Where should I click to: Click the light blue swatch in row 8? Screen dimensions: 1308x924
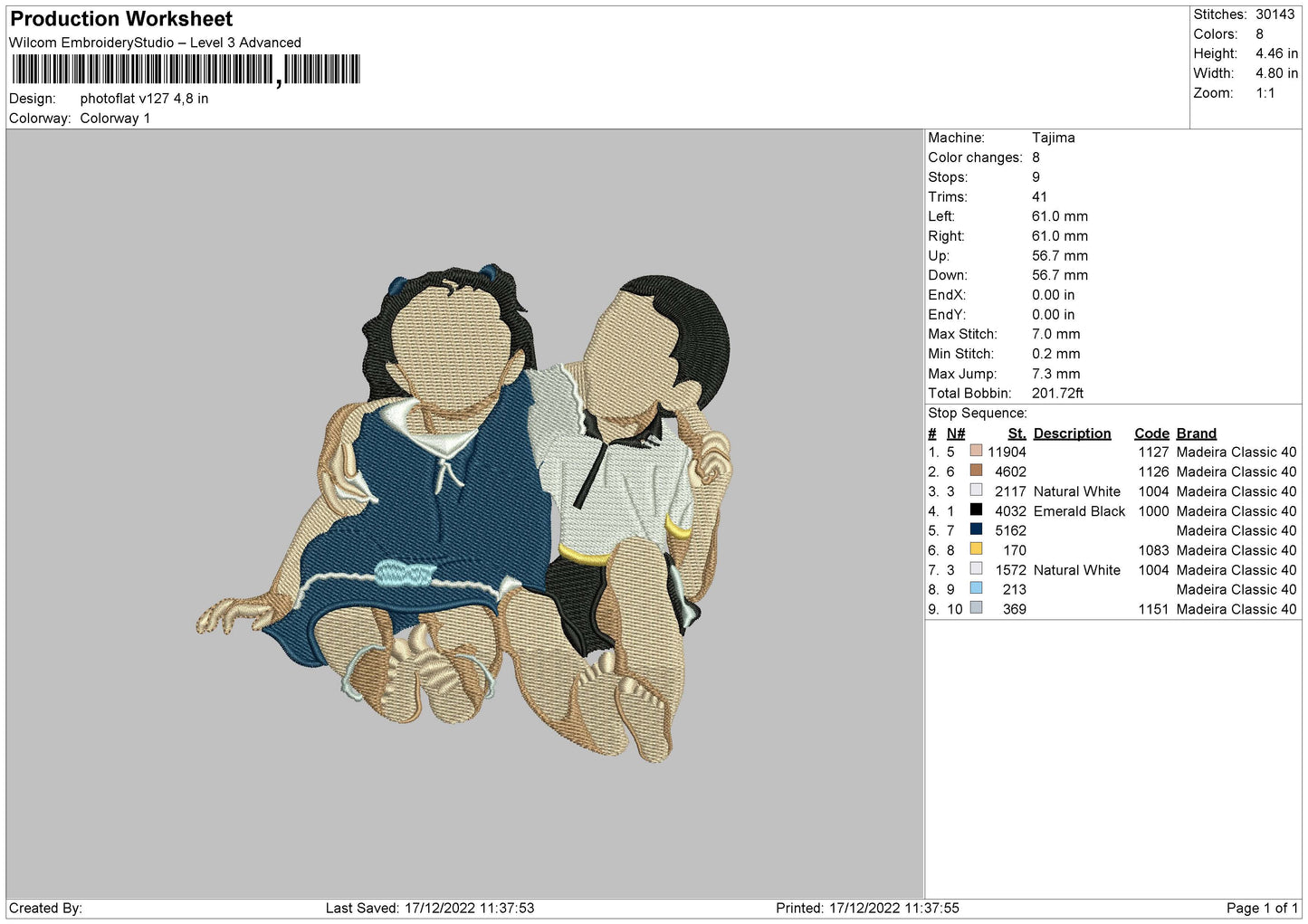point(976,588)
